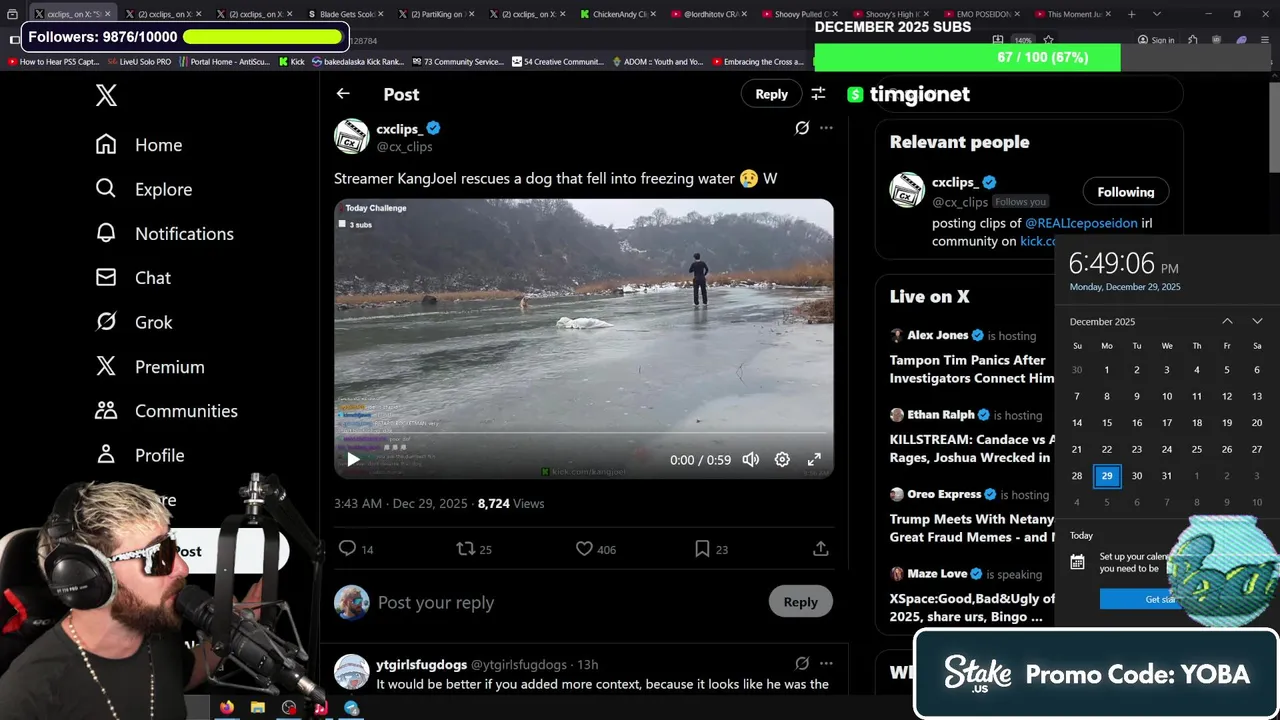
Task: Switch to This Moment Ju tab
Action: click(1072, 14)
